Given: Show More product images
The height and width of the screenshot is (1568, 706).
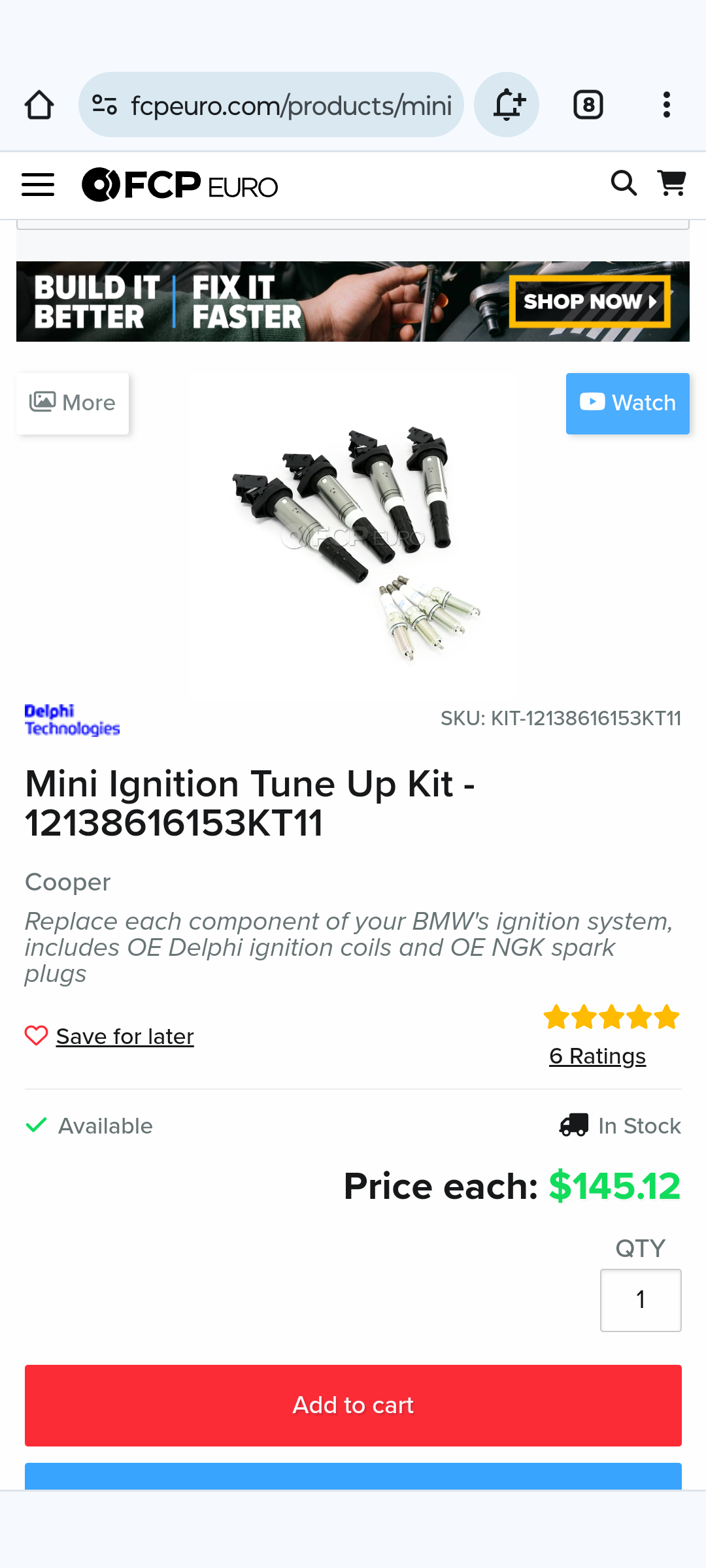Looking at the screenshot, I should [73, 403].
